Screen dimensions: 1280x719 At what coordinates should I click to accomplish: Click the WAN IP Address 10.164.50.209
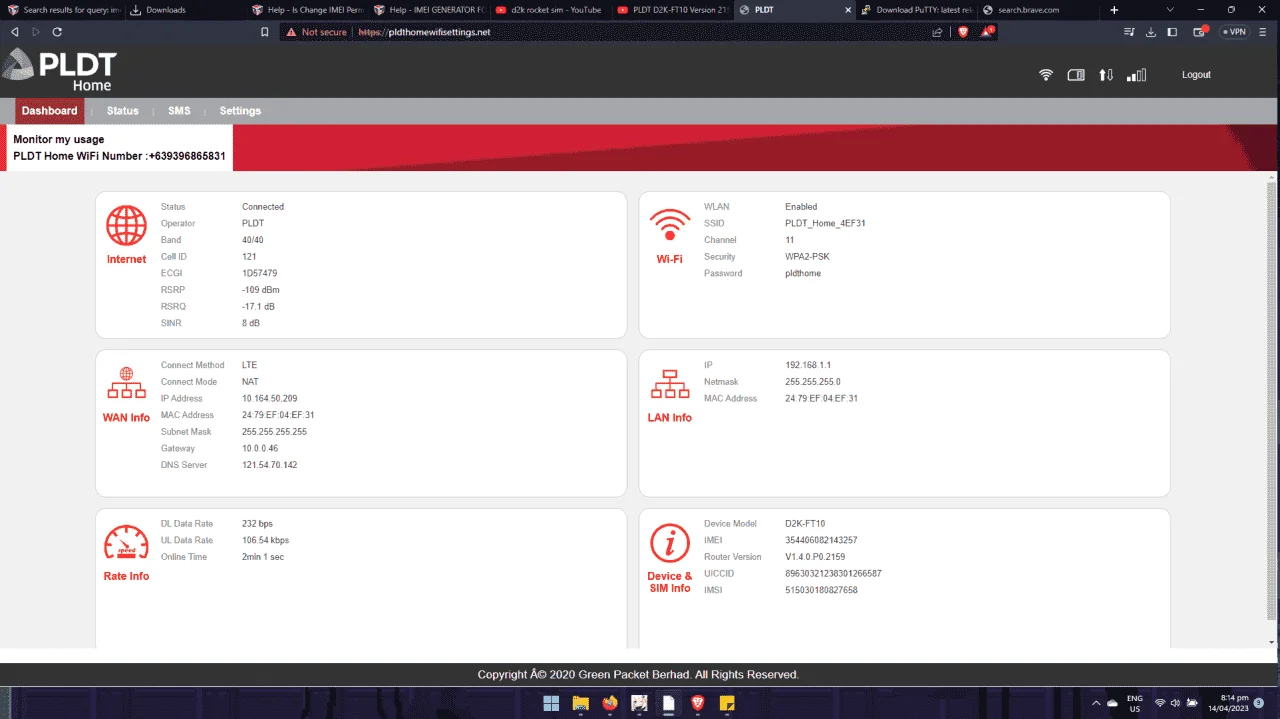point(269,399)
